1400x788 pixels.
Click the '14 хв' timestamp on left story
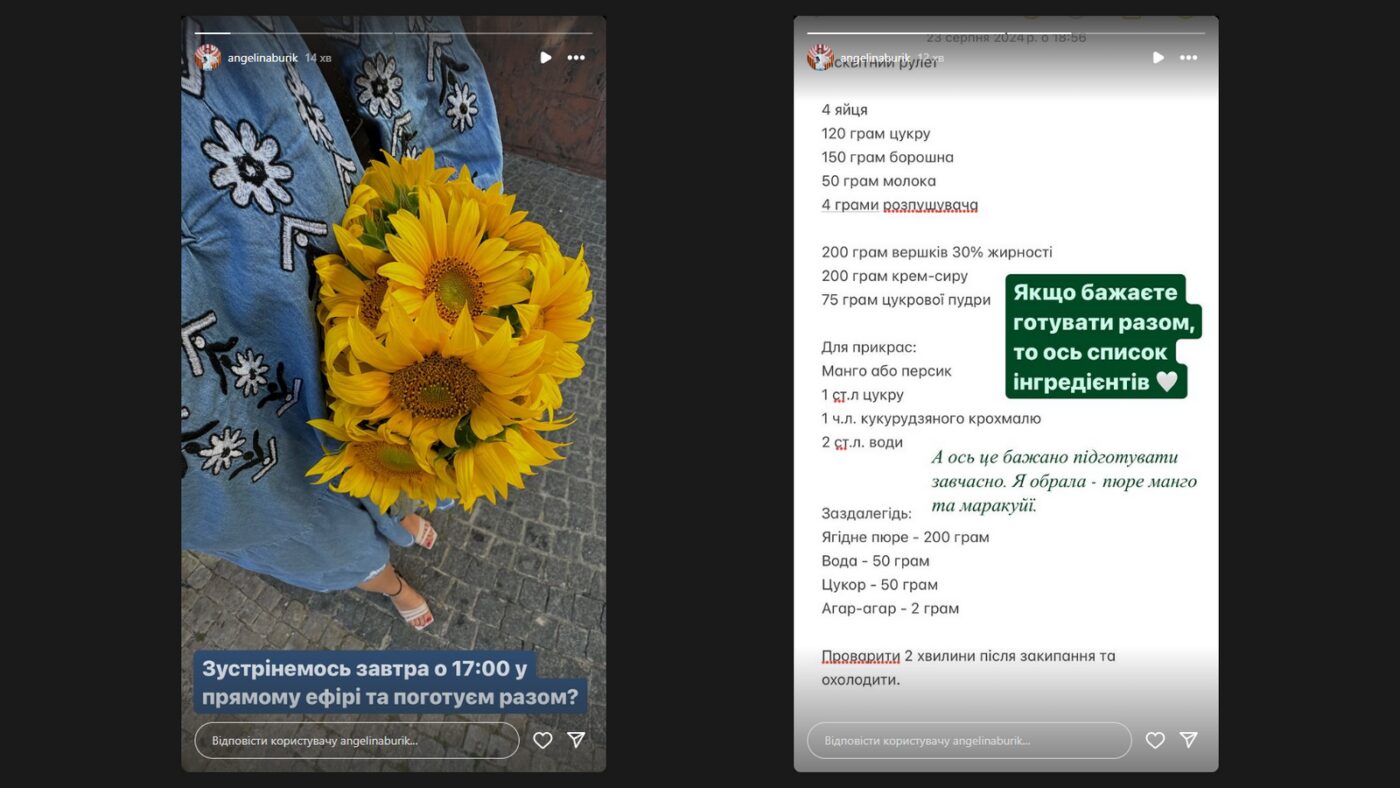click(318, 58)
